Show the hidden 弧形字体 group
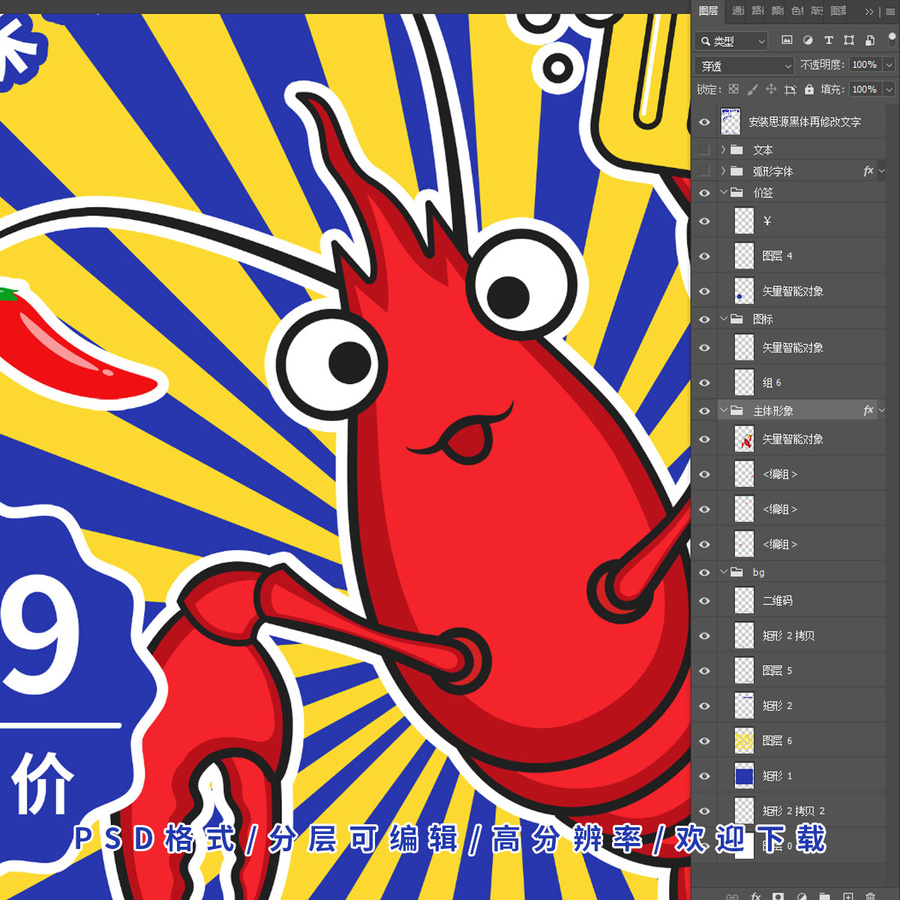Image resolution: width=900 pixels, height=900 pixels. pos(704,171)
